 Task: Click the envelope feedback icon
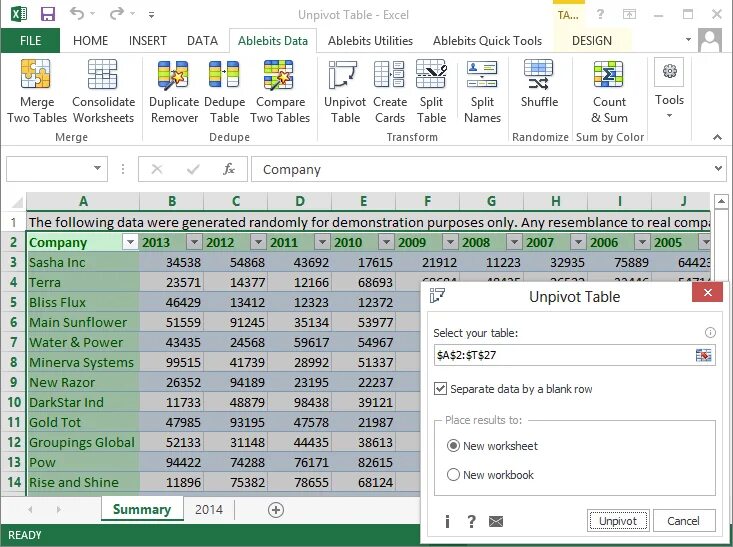(x=496, y=521)
